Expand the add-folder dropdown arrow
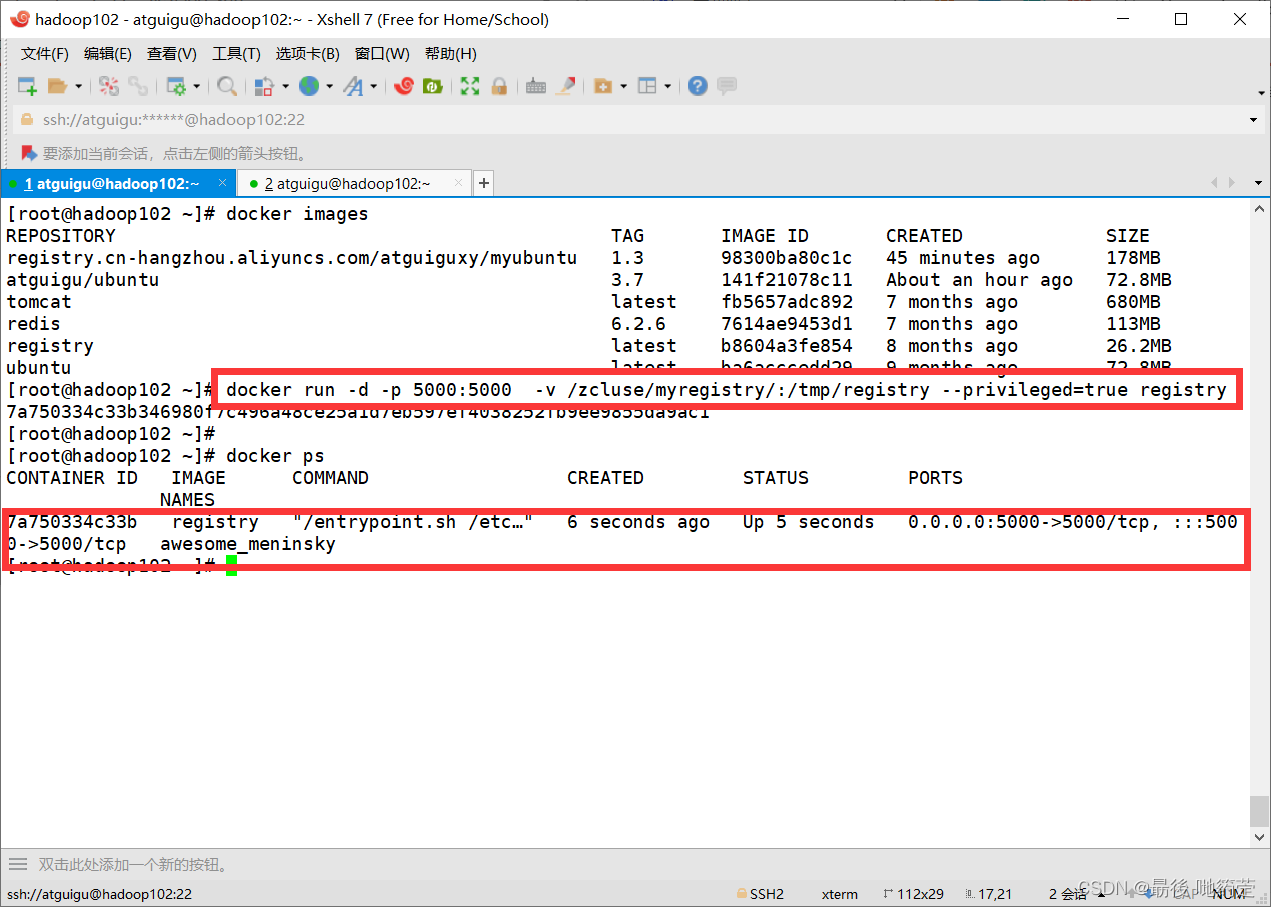 pyautogui.click(x=623, y=87)
